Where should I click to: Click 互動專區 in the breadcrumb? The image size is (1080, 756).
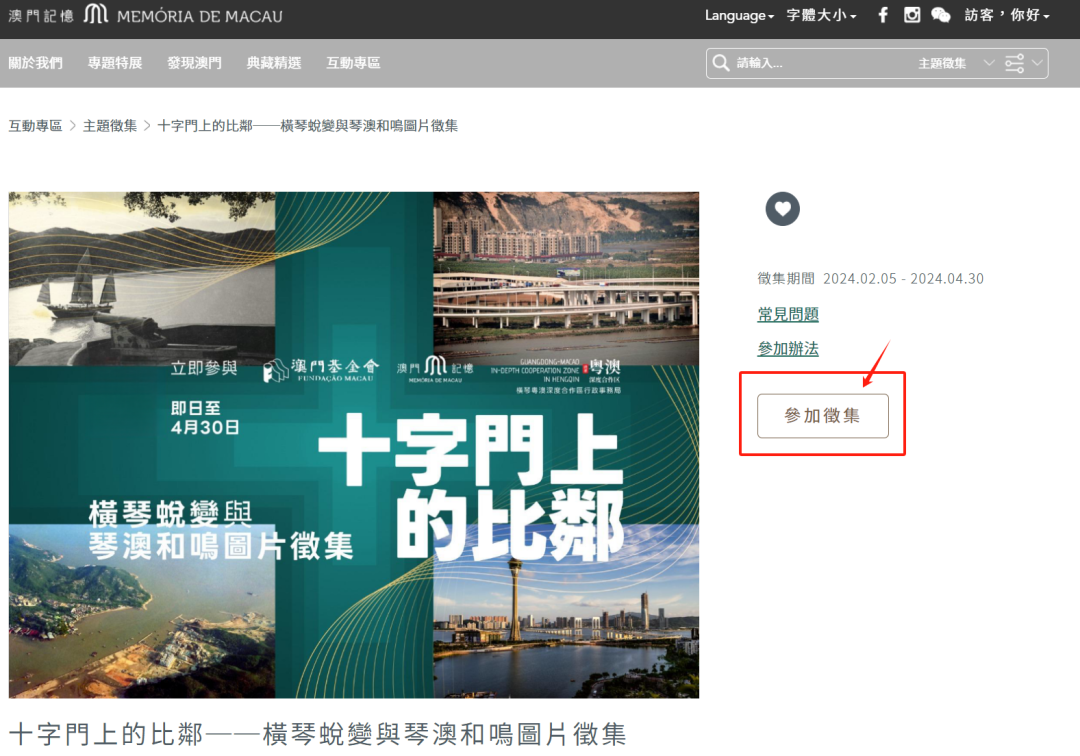tap(35, 126)
